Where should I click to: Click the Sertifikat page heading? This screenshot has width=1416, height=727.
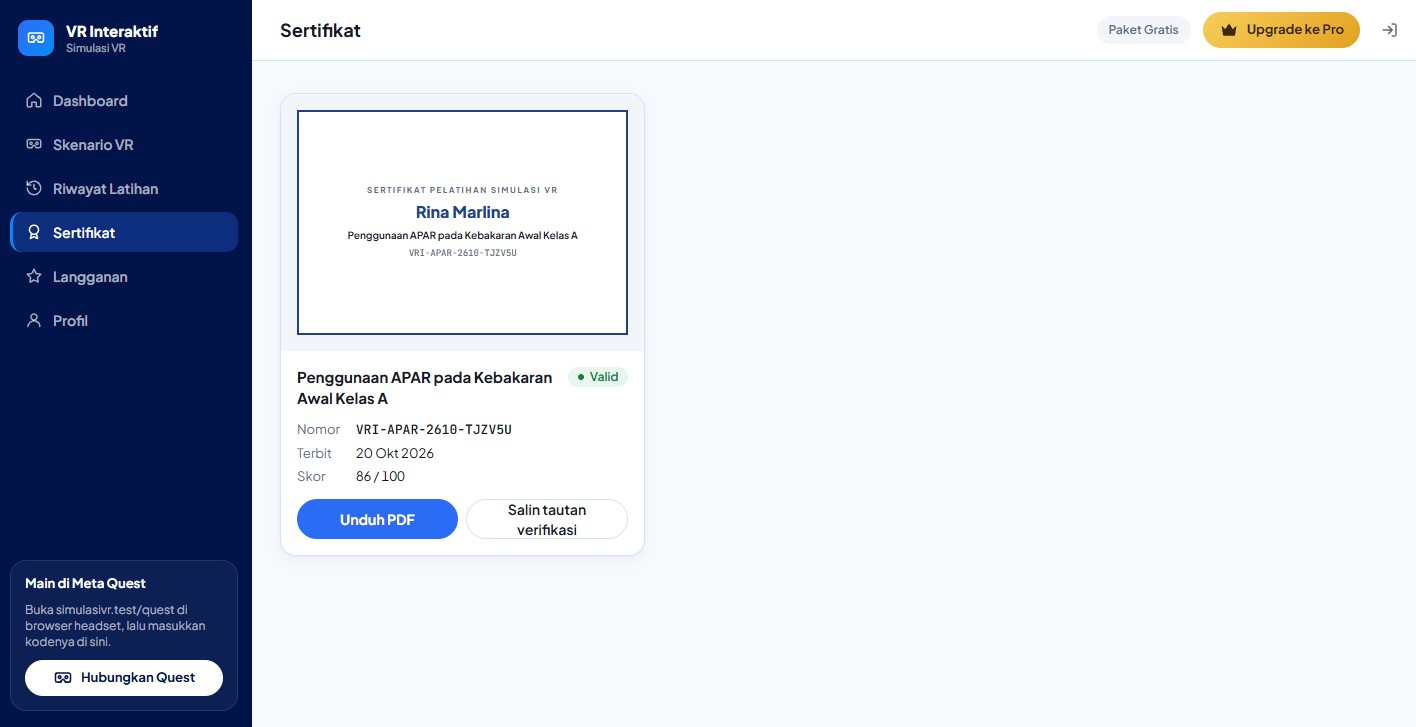pyautogui.click(x=320, y=30)
